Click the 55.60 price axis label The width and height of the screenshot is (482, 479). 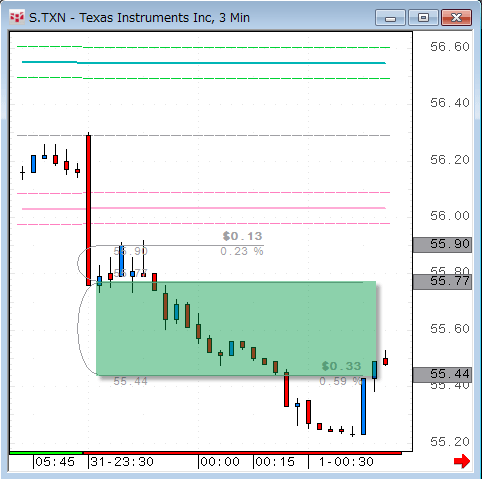coord(450,329)
